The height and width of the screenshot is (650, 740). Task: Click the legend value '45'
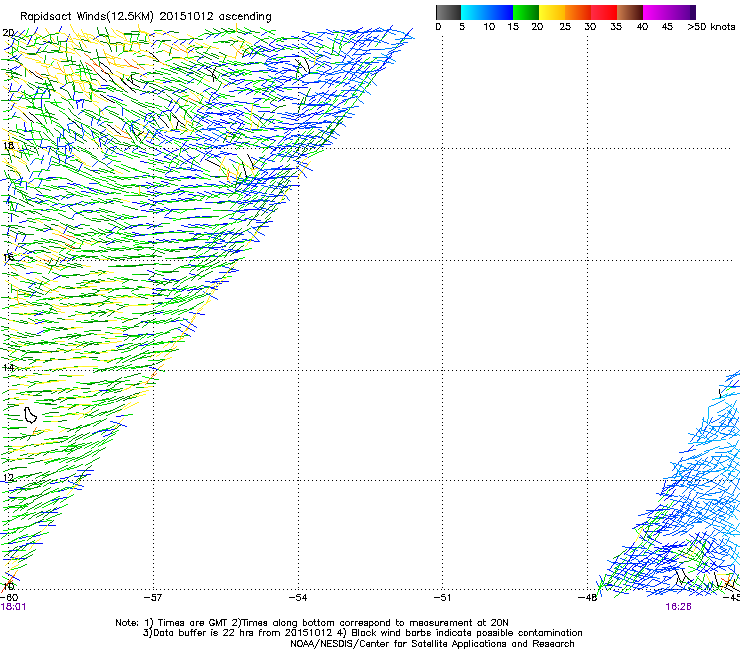[667, 27]
